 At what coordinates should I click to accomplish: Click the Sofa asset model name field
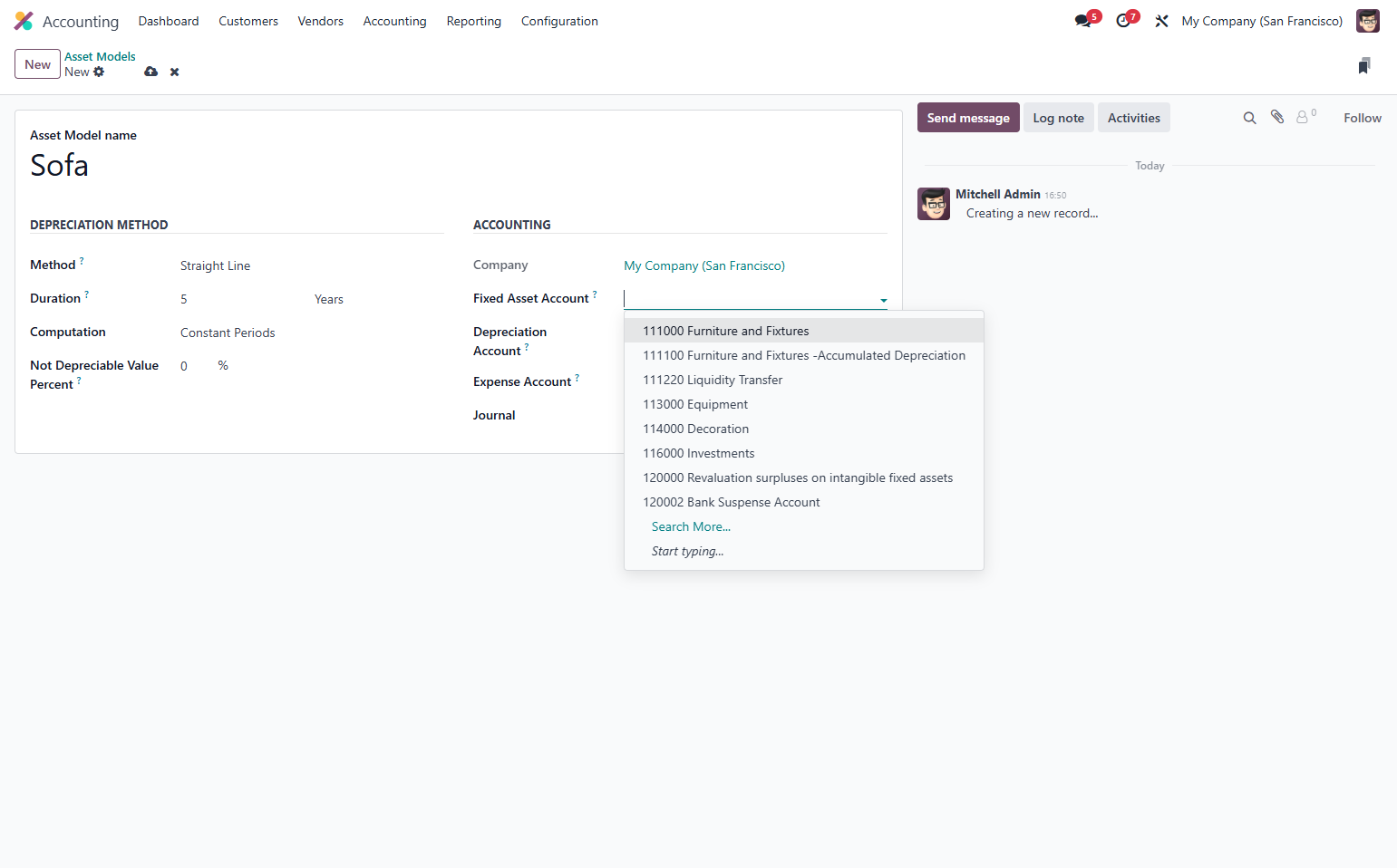(x=458, y=165)
